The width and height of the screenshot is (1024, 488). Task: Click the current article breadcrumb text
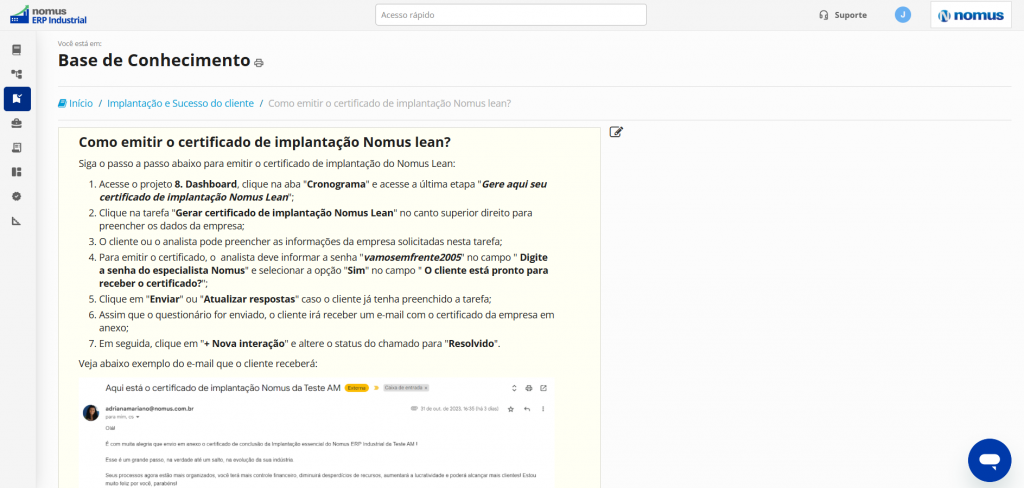[x=390, y=103]
